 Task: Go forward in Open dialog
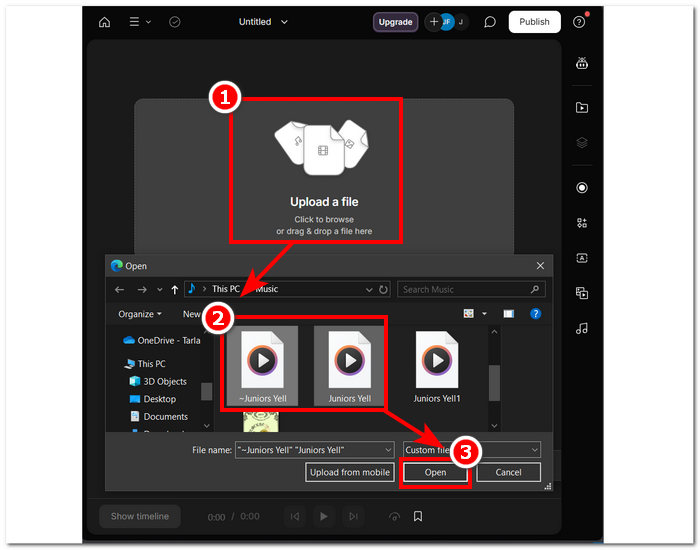[142, 290]
